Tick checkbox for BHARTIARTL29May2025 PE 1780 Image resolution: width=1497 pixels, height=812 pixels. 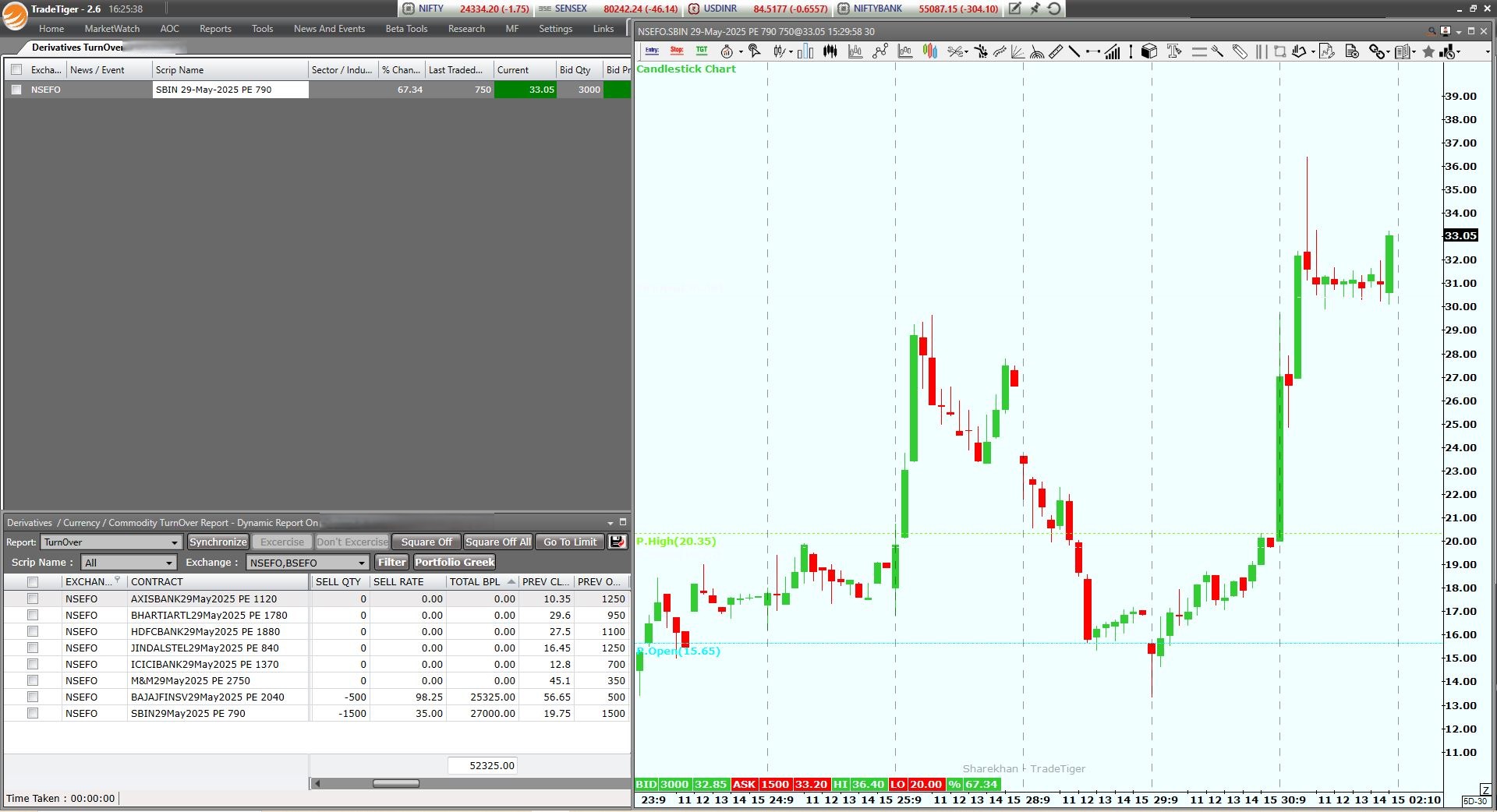(x=33, y=615)
